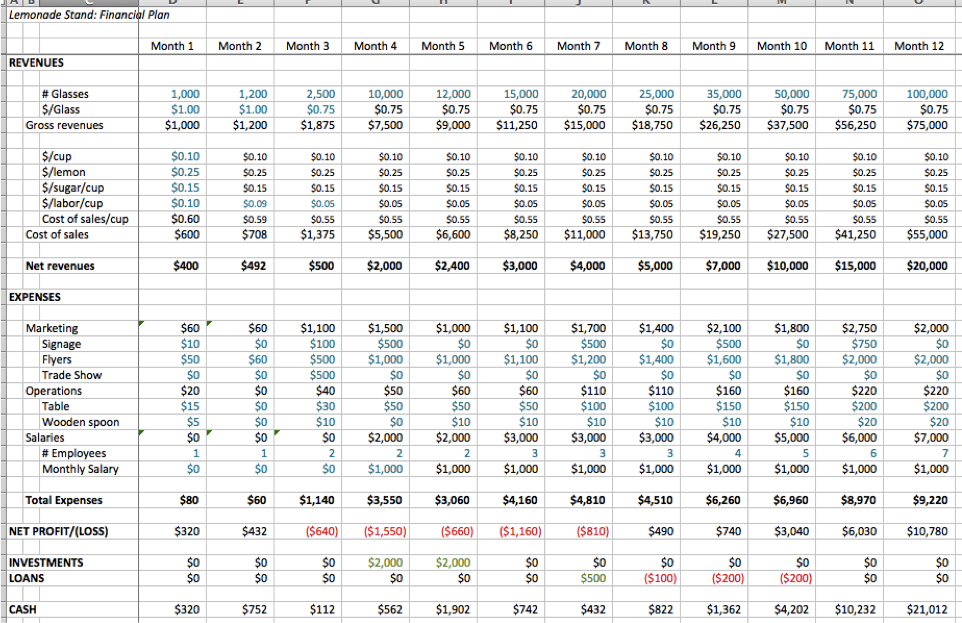
Task: Click the 'Table' row label
Action: point(55,406)
